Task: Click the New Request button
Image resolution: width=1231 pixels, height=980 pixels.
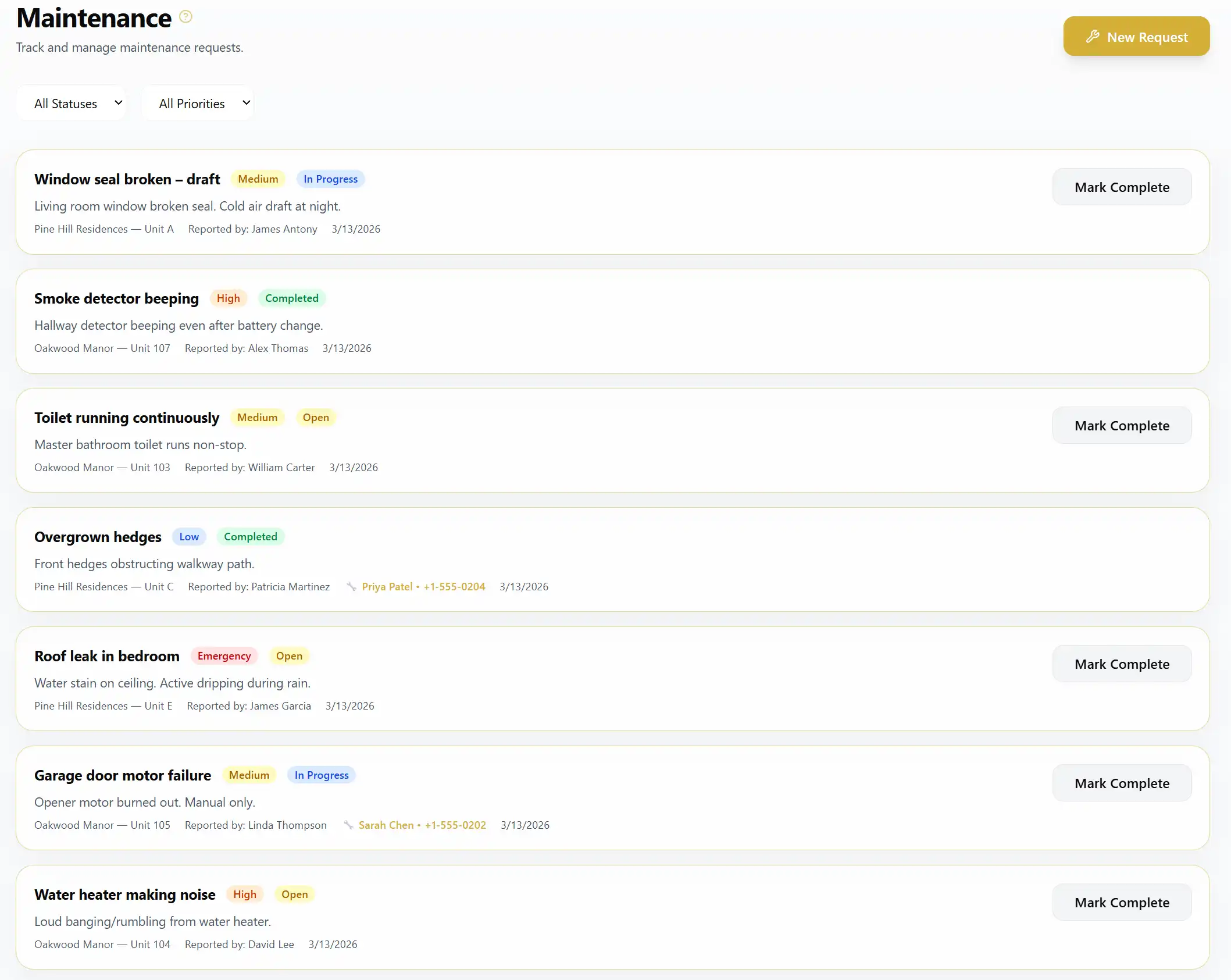Action: pos(1136,36)
